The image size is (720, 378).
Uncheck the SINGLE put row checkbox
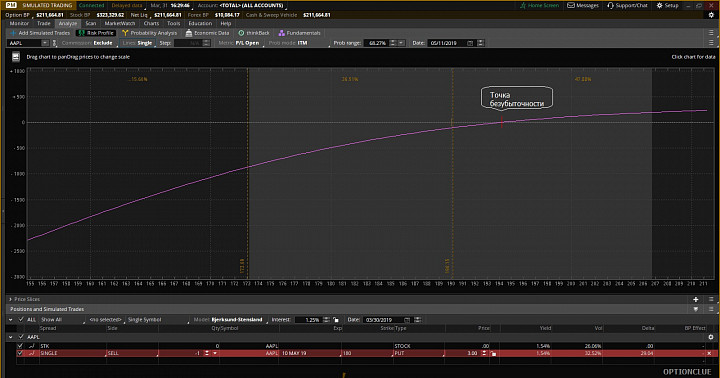[x=20, y=353]
